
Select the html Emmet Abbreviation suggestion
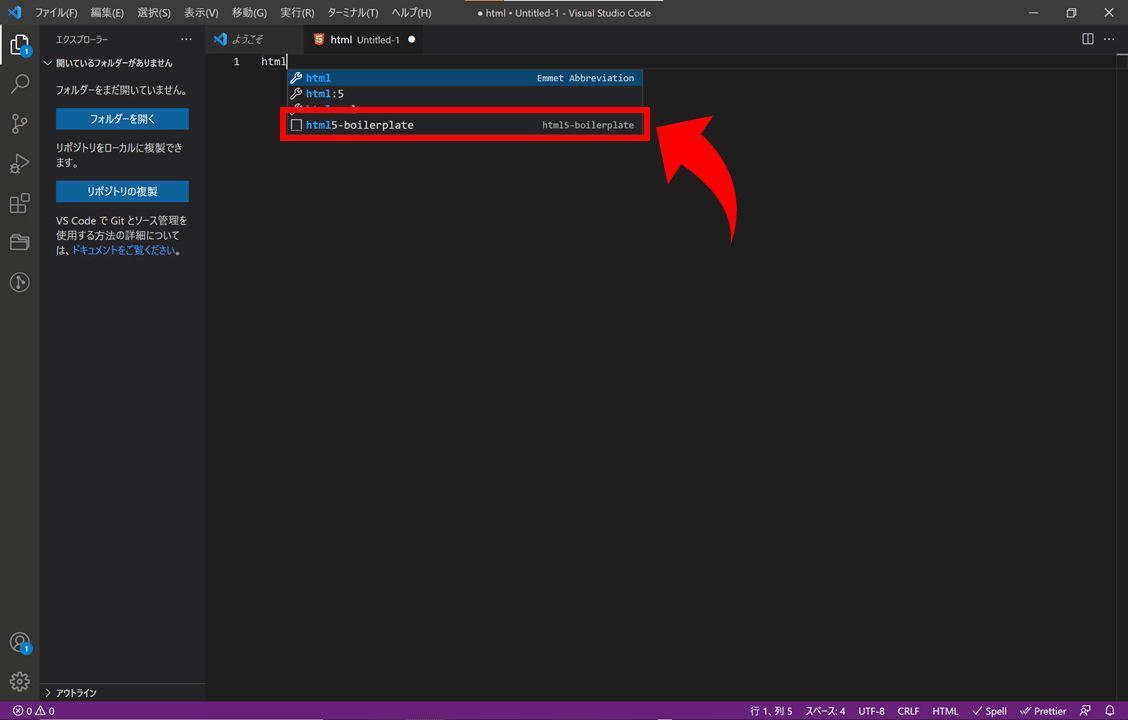point(465,78)
